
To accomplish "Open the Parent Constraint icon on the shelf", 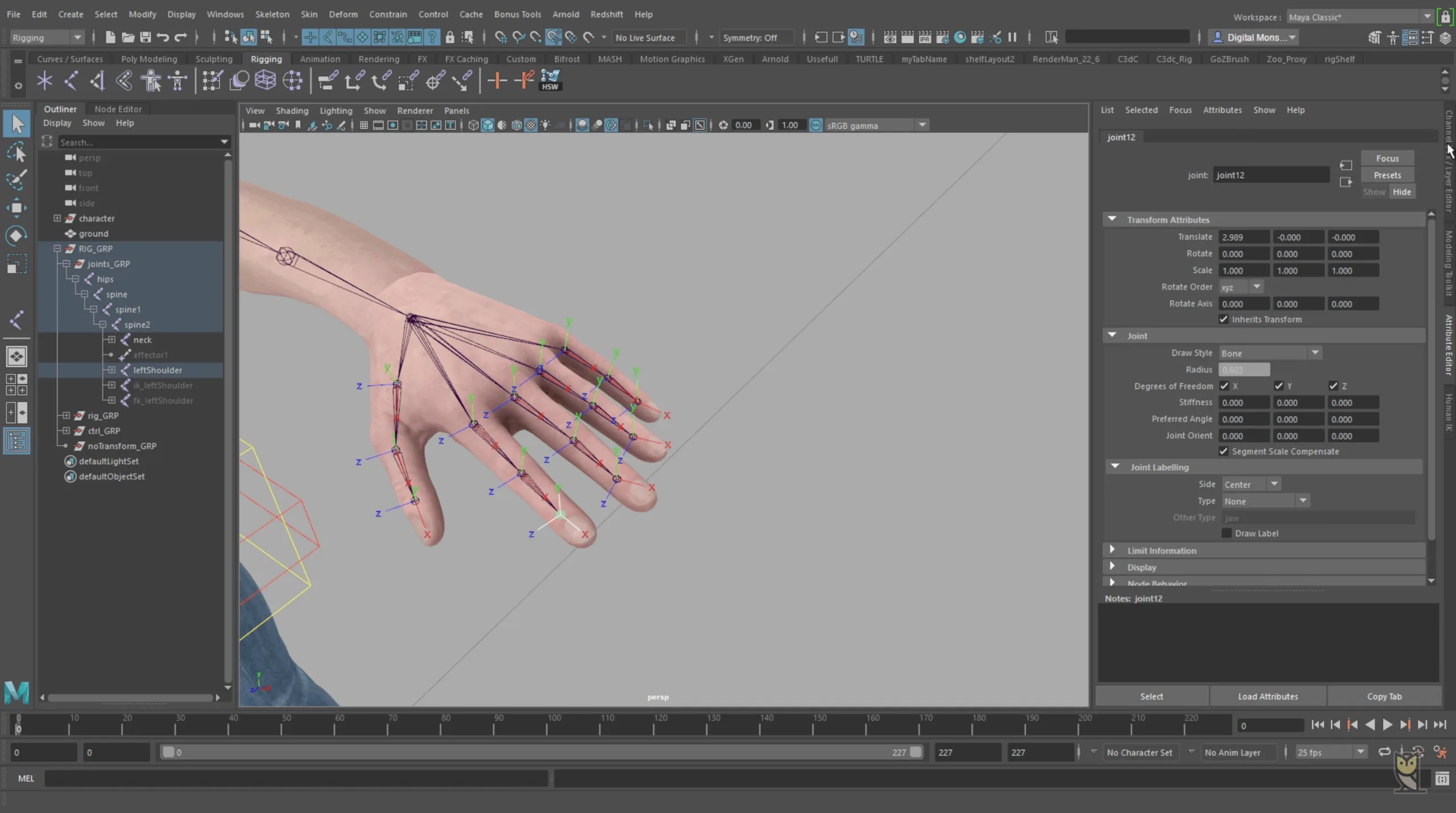I will pyautogui.click(x=327, y=80).
